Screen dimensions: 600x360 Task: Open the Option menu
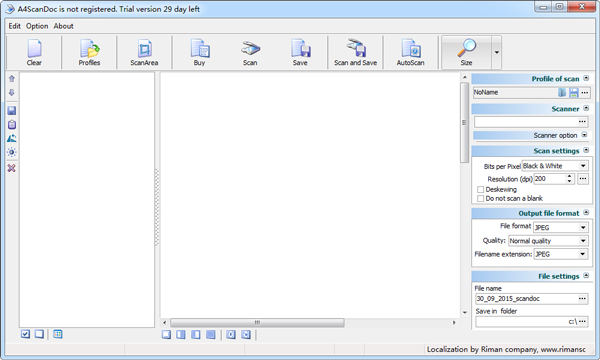tap(37, 26)
